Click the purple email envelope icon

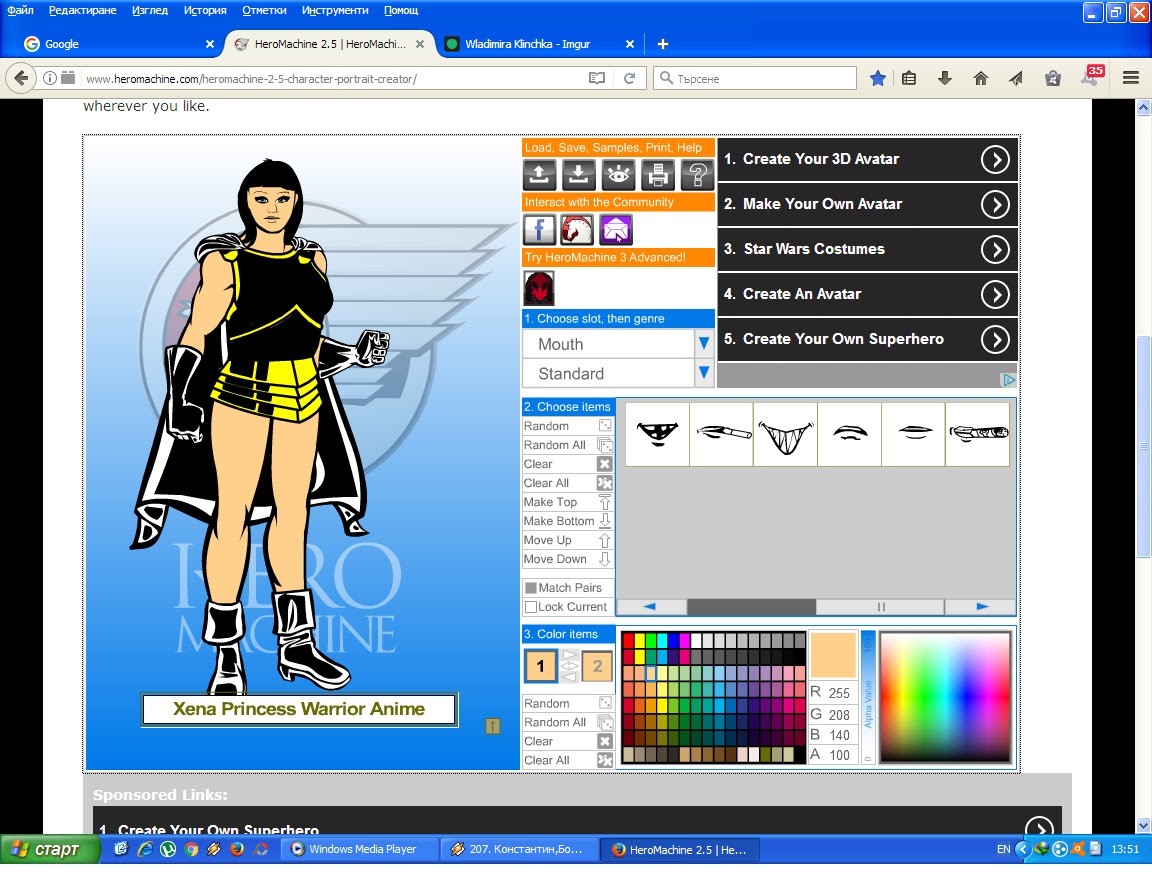pyautogui.click(x=616, y=230)
